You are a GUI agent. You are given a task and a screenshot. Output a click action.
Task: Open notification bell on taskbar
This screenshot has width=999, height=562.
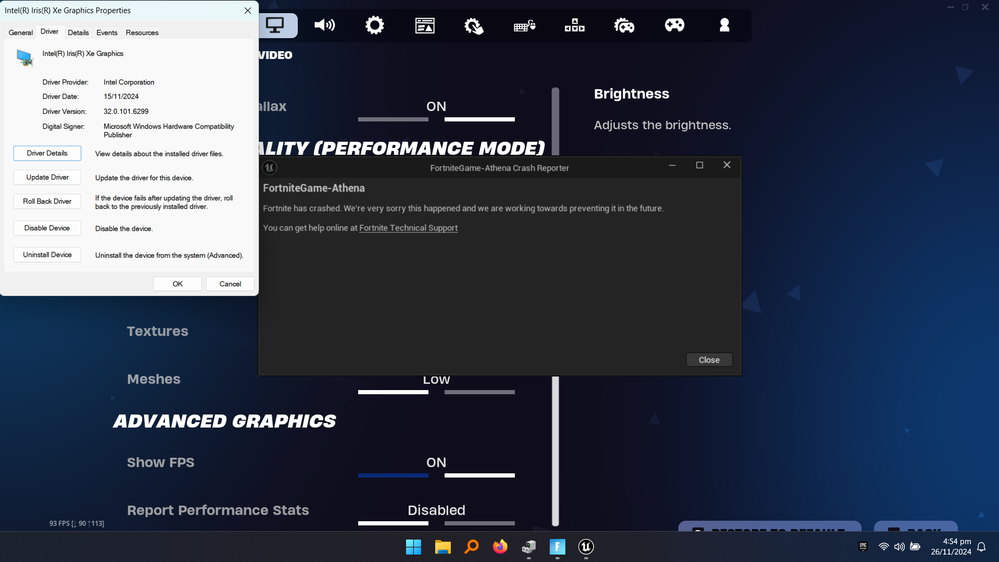[981, 547]
